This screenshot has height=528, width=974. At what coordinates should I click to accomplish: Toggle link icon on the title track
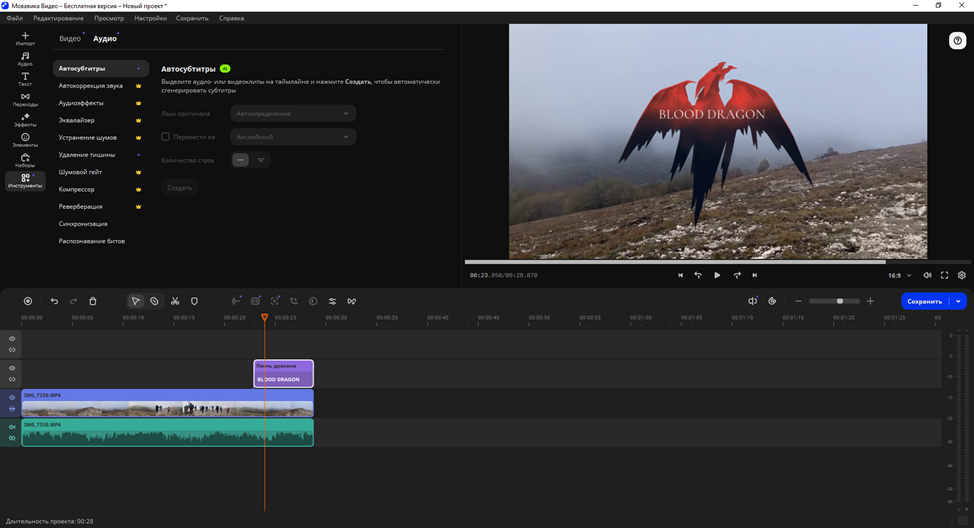click(x=12, y=379)
